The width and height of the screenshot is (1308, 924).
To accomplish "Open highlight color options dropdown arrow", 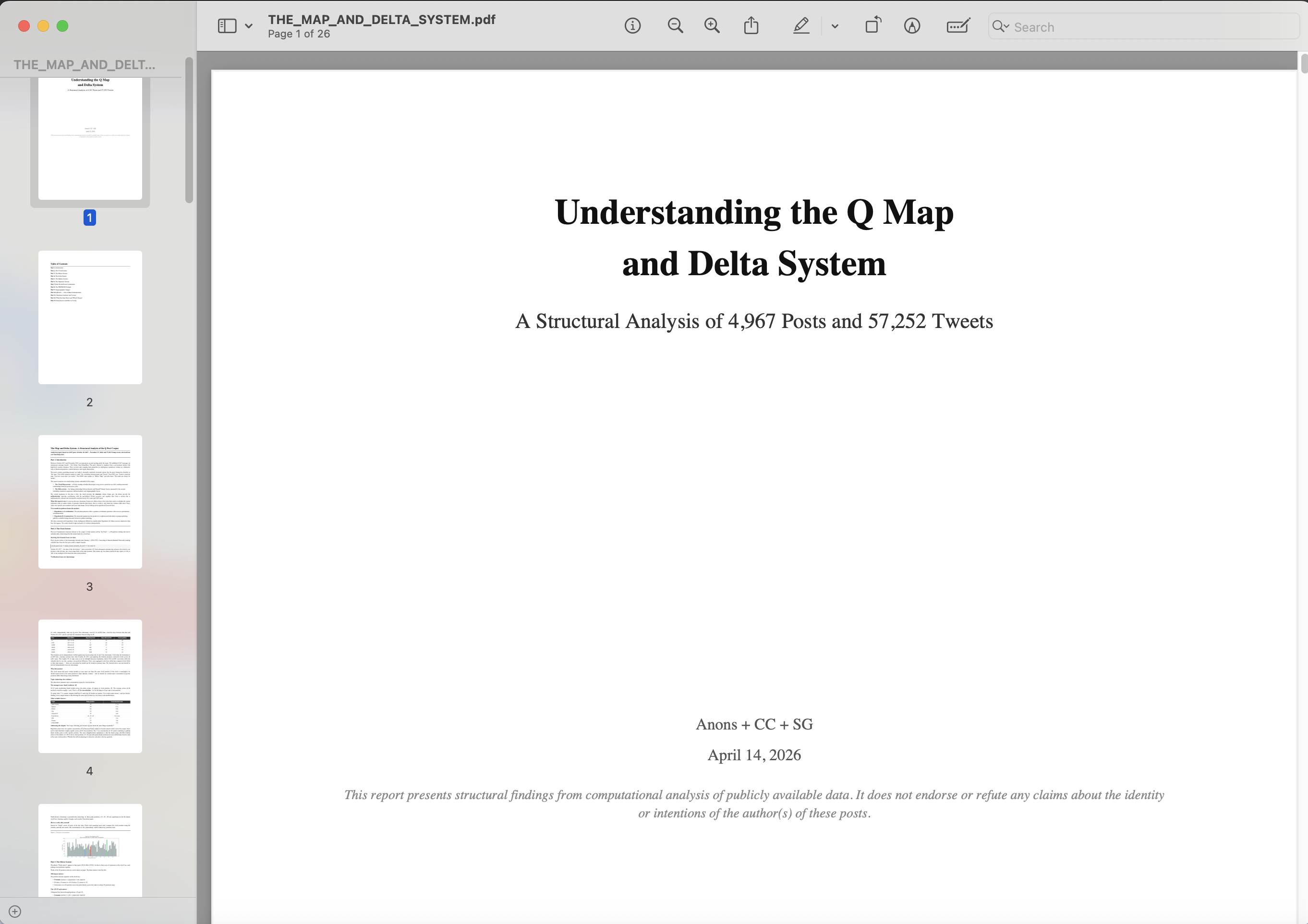I will pyautogui.click(x=835, y=25).
